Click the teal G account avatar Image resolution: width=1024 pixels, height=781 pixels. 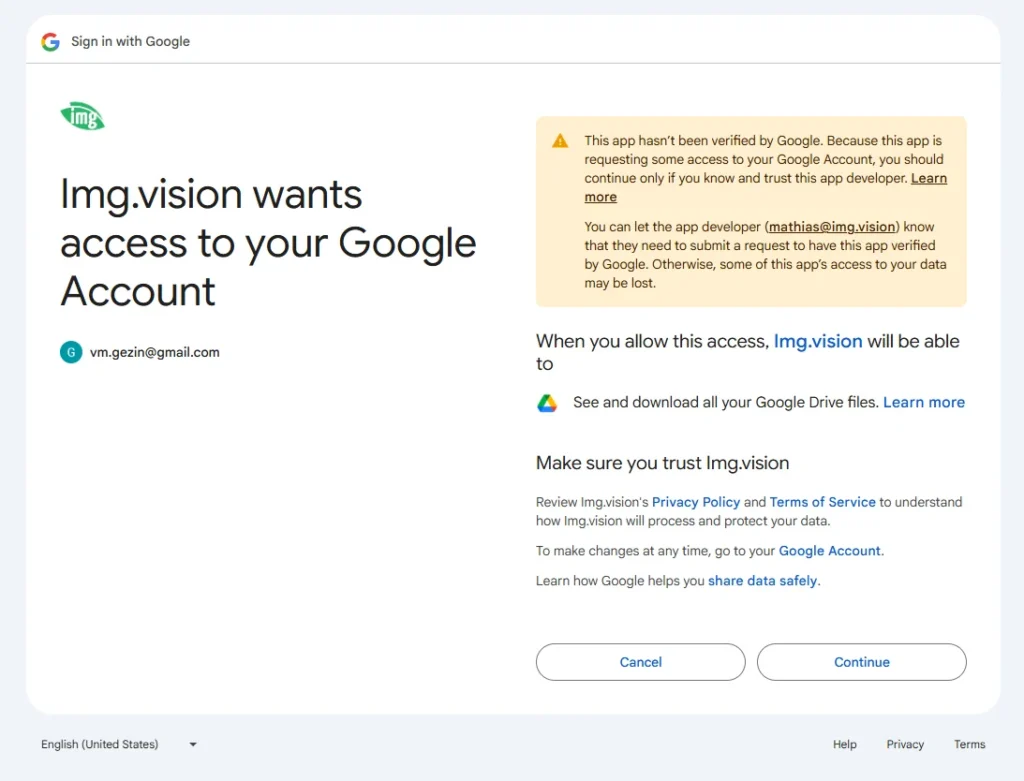click(x=71, y=352)
